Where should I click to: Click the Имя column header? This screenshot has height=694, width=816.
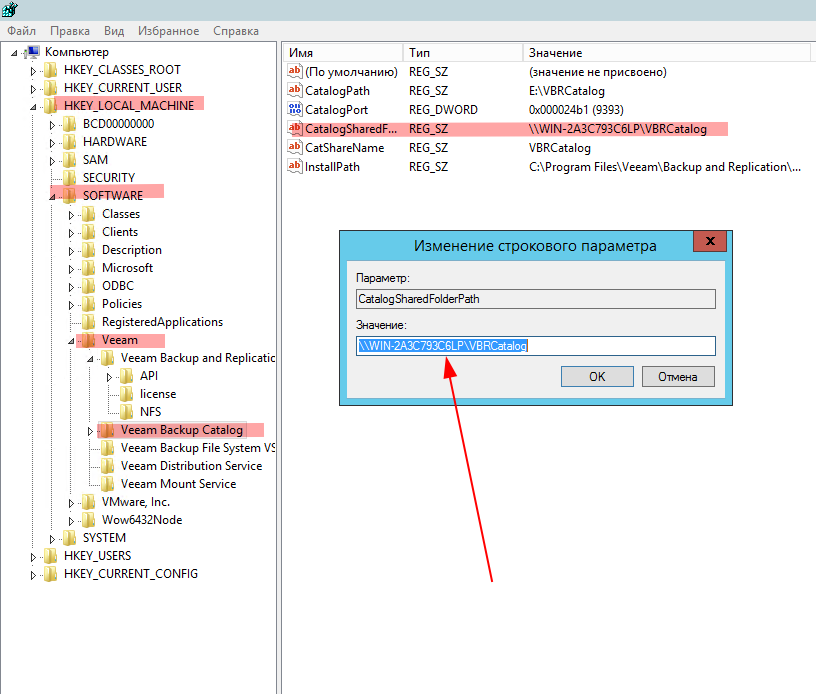(343, 53)
